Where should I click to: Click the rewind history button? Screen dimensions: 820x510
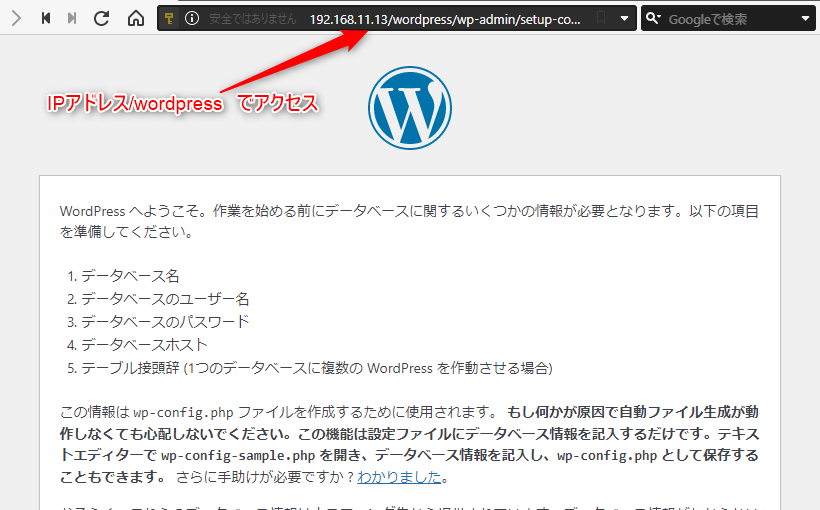click(x=46, y=19)
